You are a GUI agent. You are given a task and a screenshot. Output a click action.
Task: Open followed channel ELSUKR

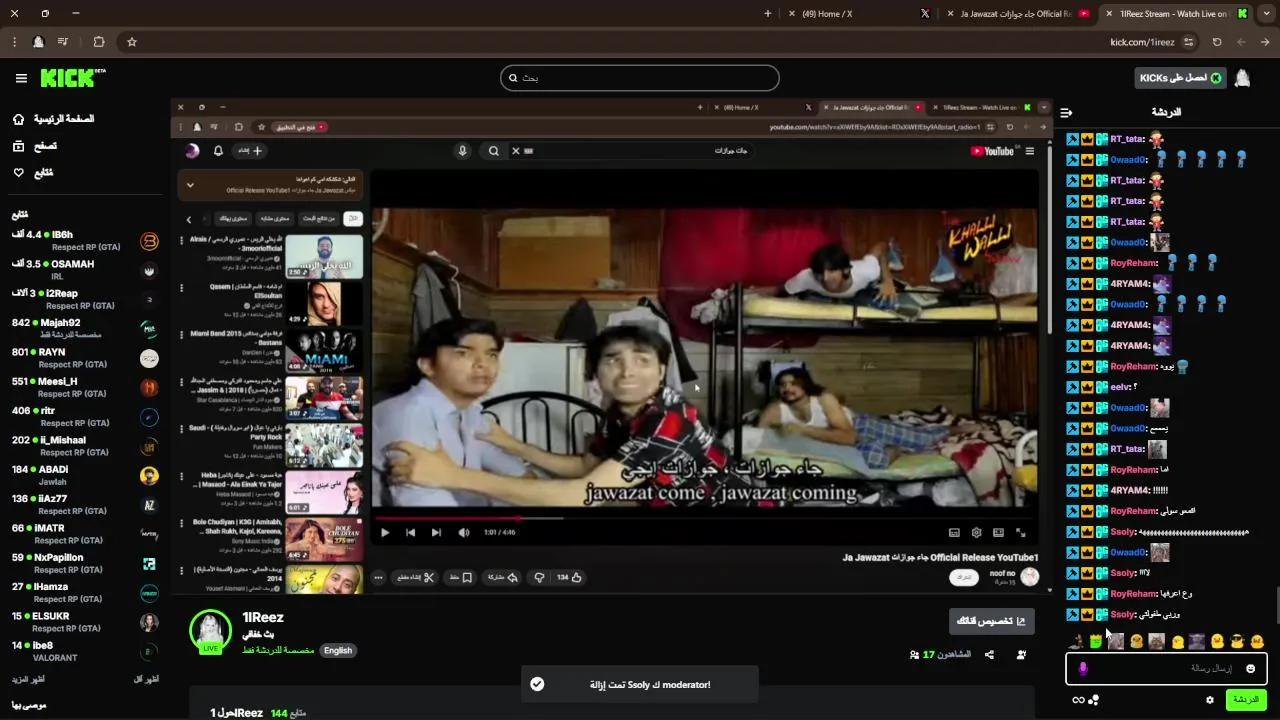click(x=84, y=622)
